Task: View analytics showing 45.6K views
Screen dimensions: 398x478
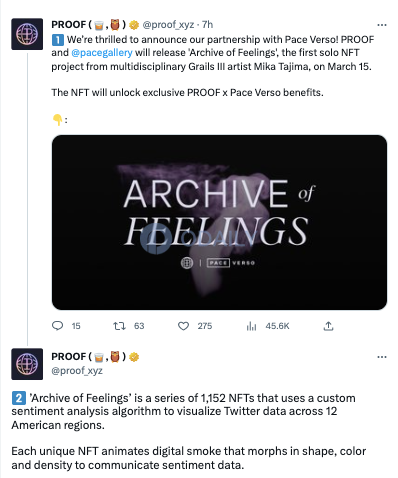Action: coord(251,326)
